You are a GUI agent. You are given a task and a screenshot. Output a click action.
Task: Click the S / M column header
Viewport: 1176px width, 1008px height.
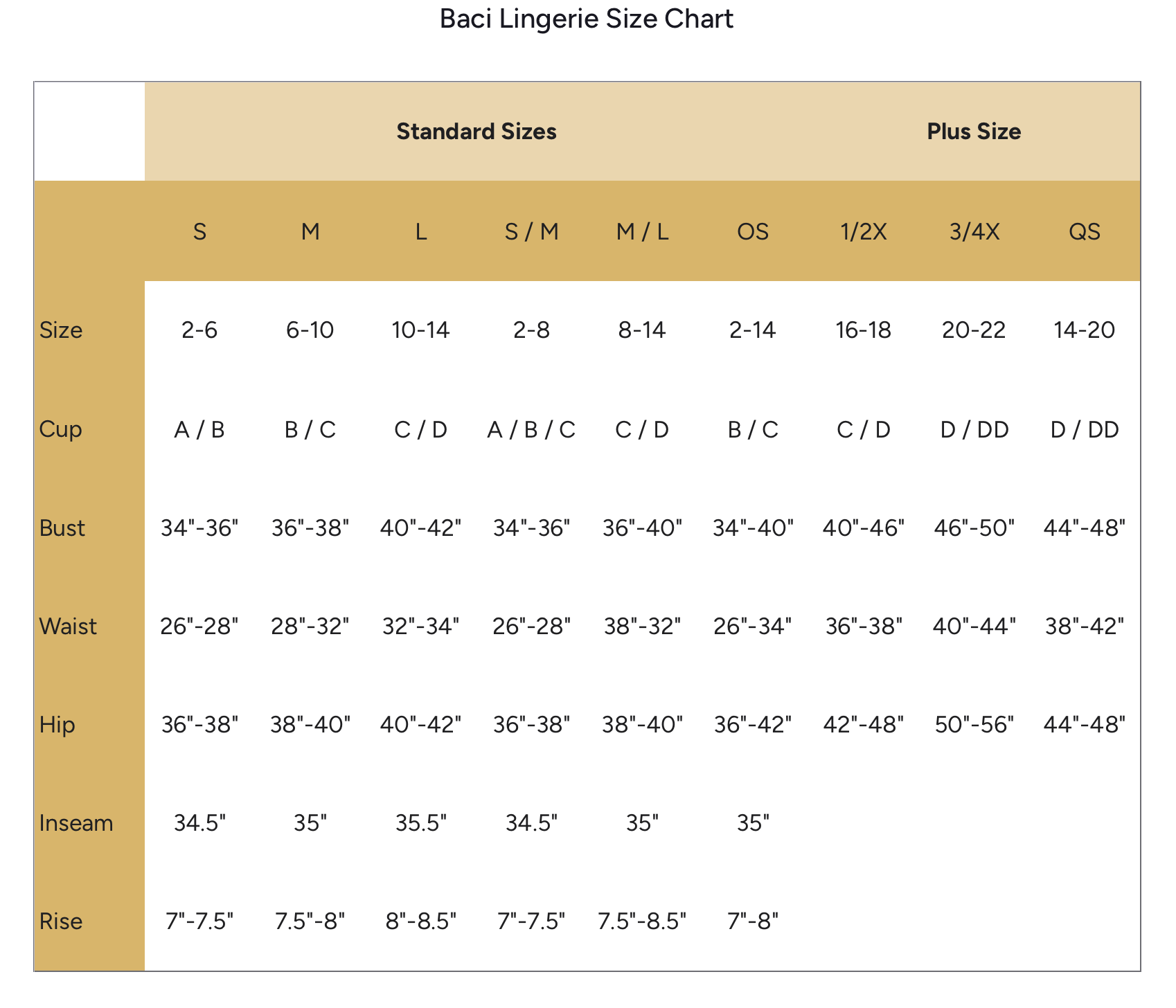coord(531,232)
